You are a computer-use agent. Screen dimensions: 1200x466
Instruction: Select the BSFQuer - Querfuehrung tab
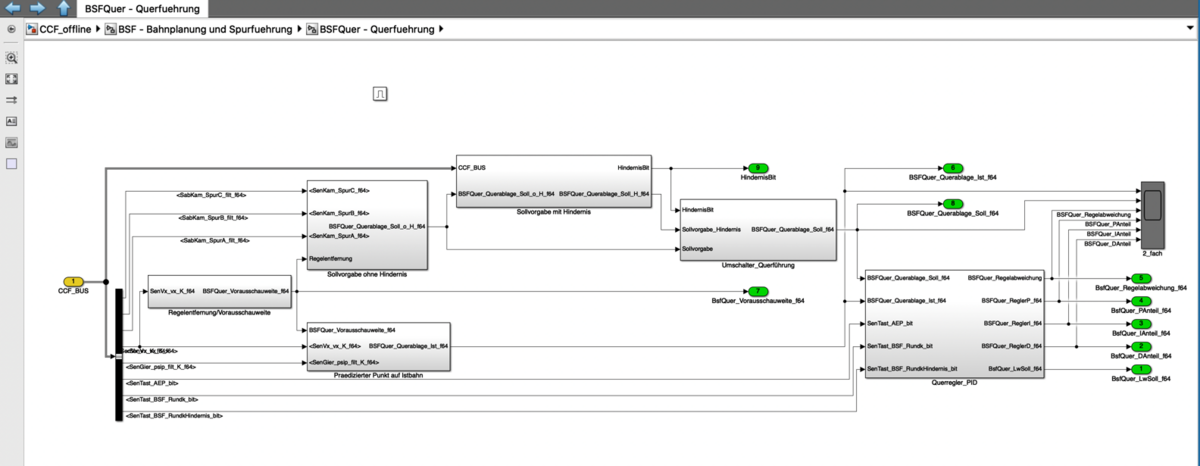coord(141,9)
